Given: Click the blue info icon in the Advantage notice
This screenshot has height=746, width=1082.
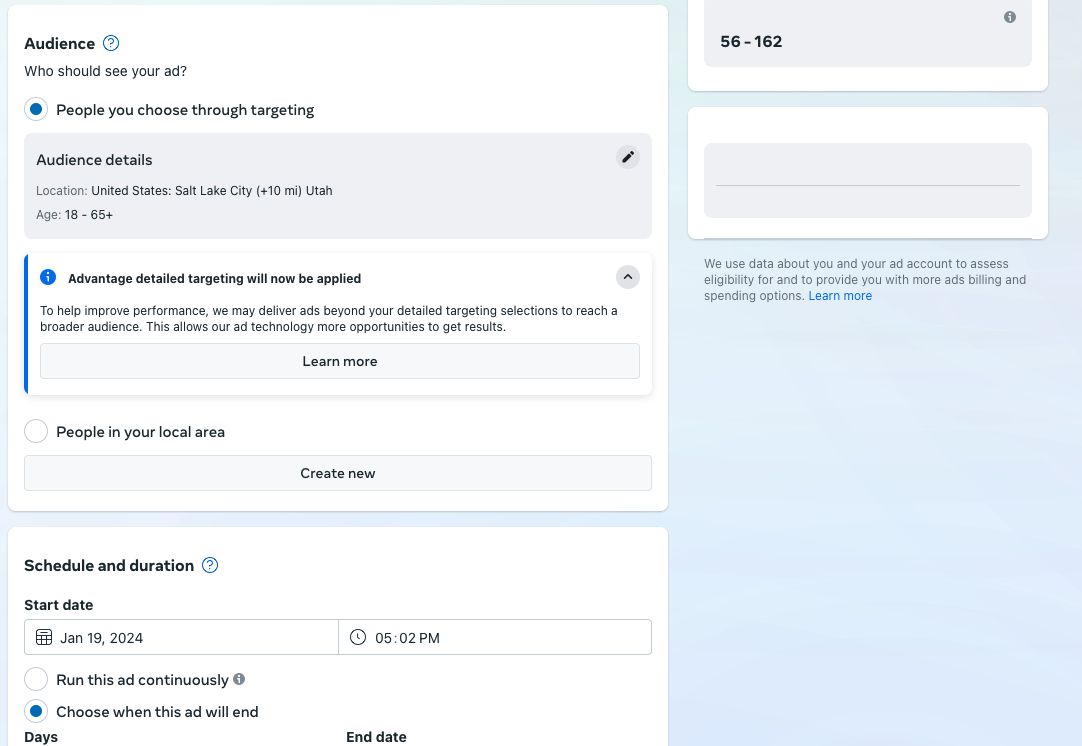Looking at the screenshot, I should point(48,277).
